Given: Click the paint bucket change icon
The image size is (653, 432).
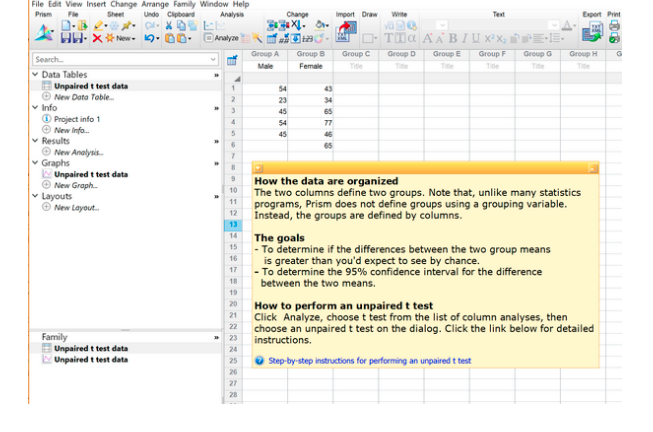Looking at the screenshot, I should point(320,25).
